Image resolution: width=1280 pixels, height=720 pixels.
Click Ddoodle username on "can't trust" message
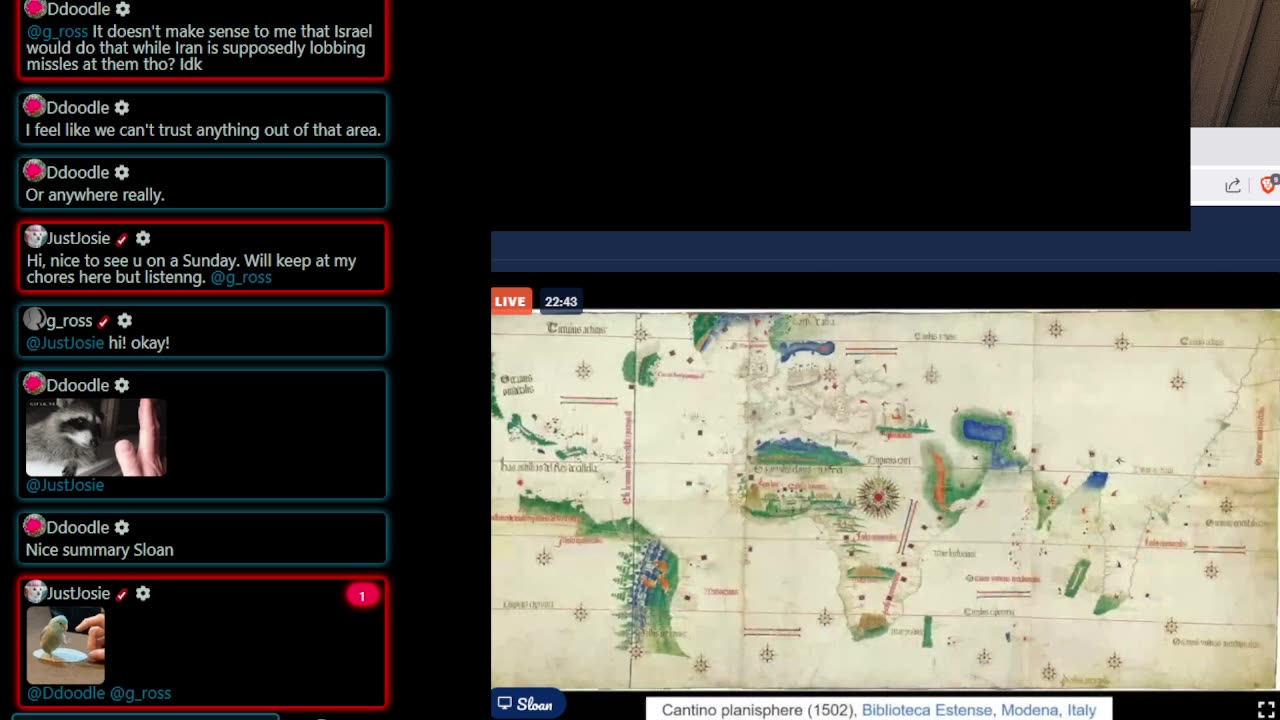(78, 108)
